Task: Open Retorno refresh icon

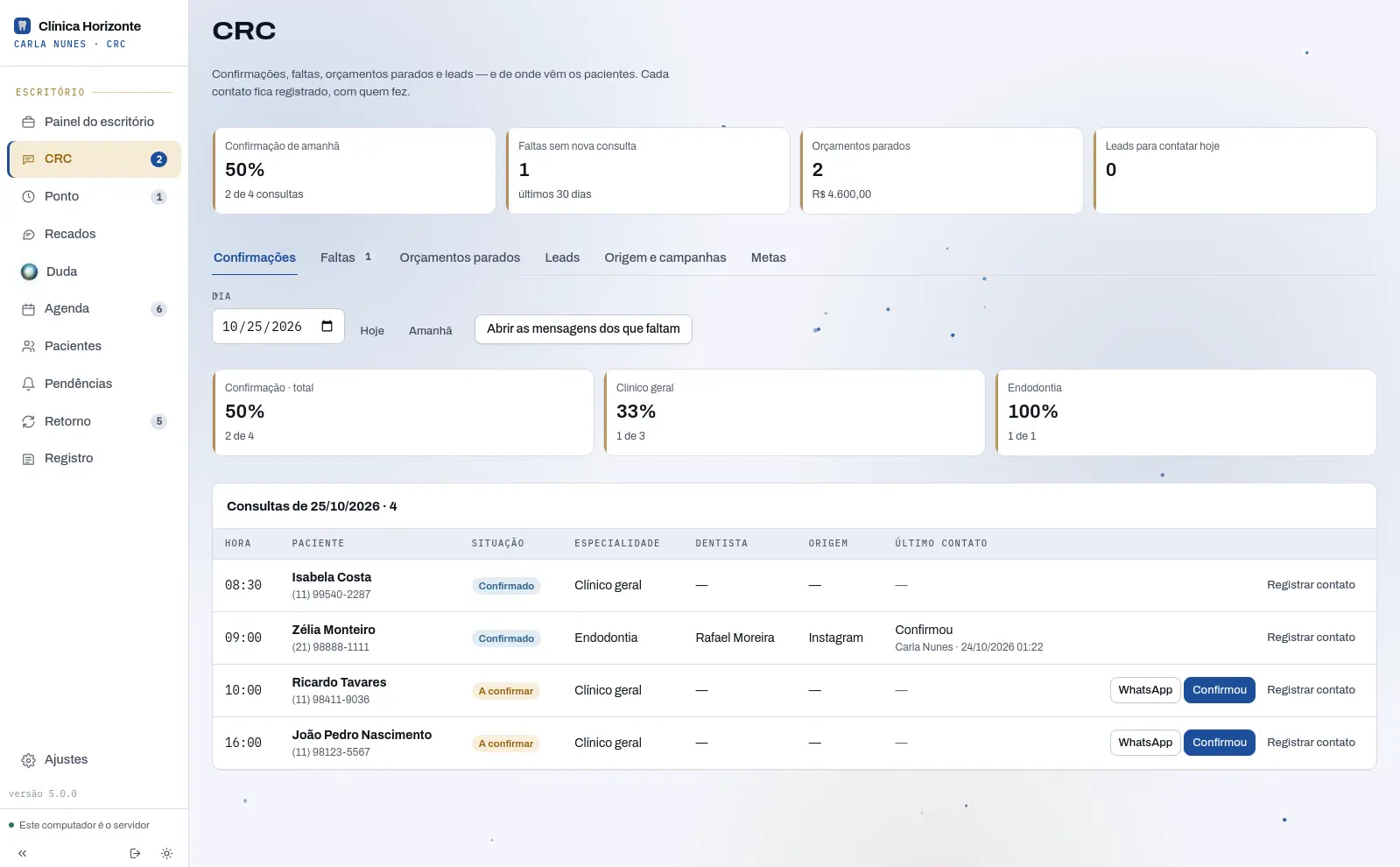Action: coord(28,421)
